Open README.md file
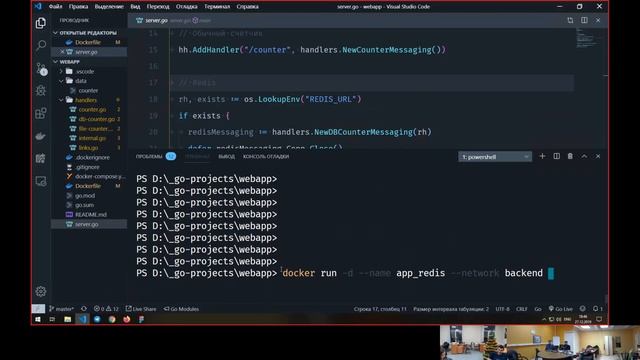 (x=91, y=215)
